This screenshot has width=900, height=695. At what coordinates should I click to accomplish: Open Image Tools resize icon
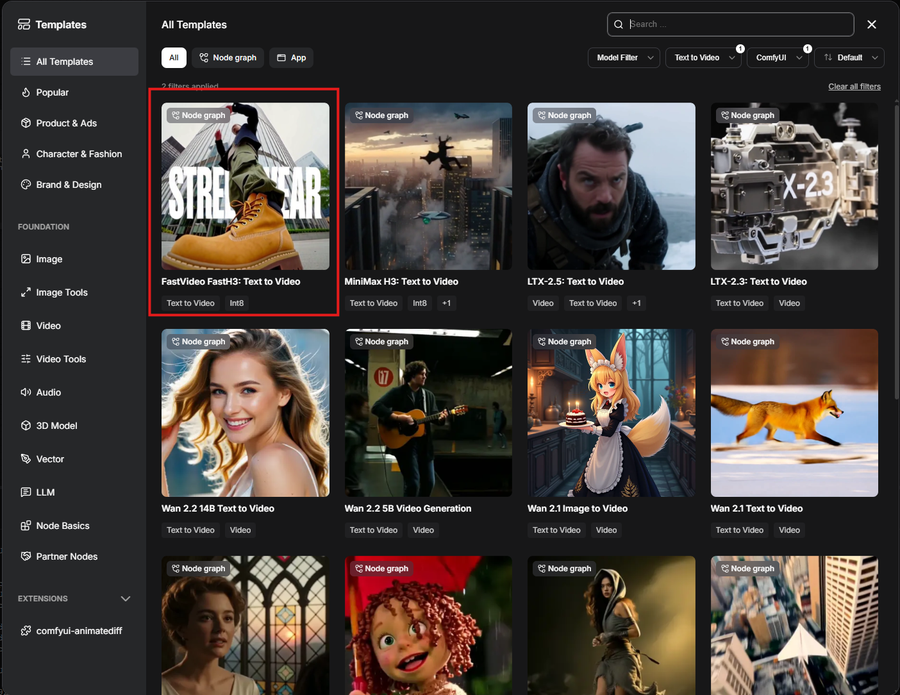coord(26,292)
